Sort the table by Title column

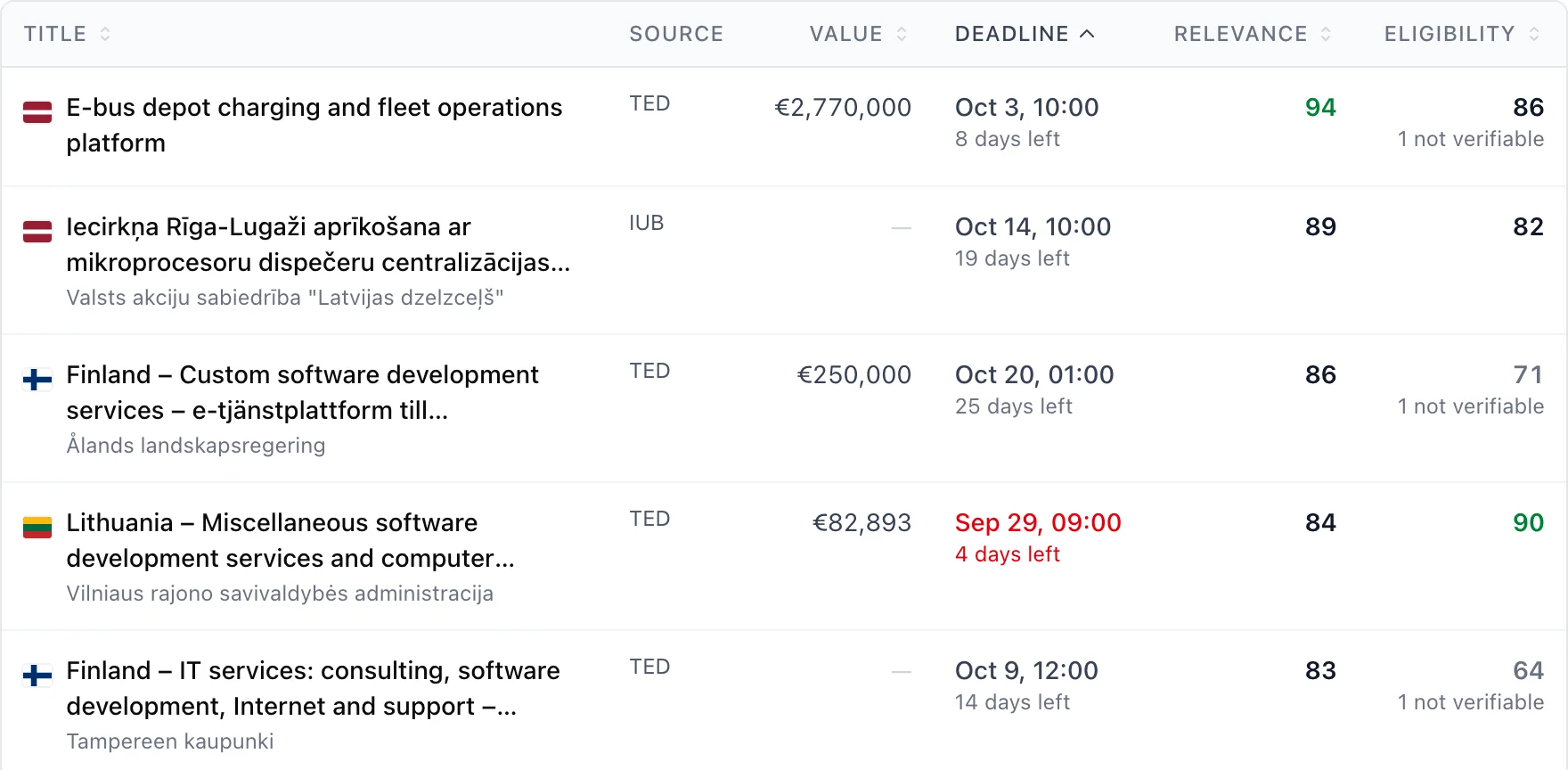[67, 34]
